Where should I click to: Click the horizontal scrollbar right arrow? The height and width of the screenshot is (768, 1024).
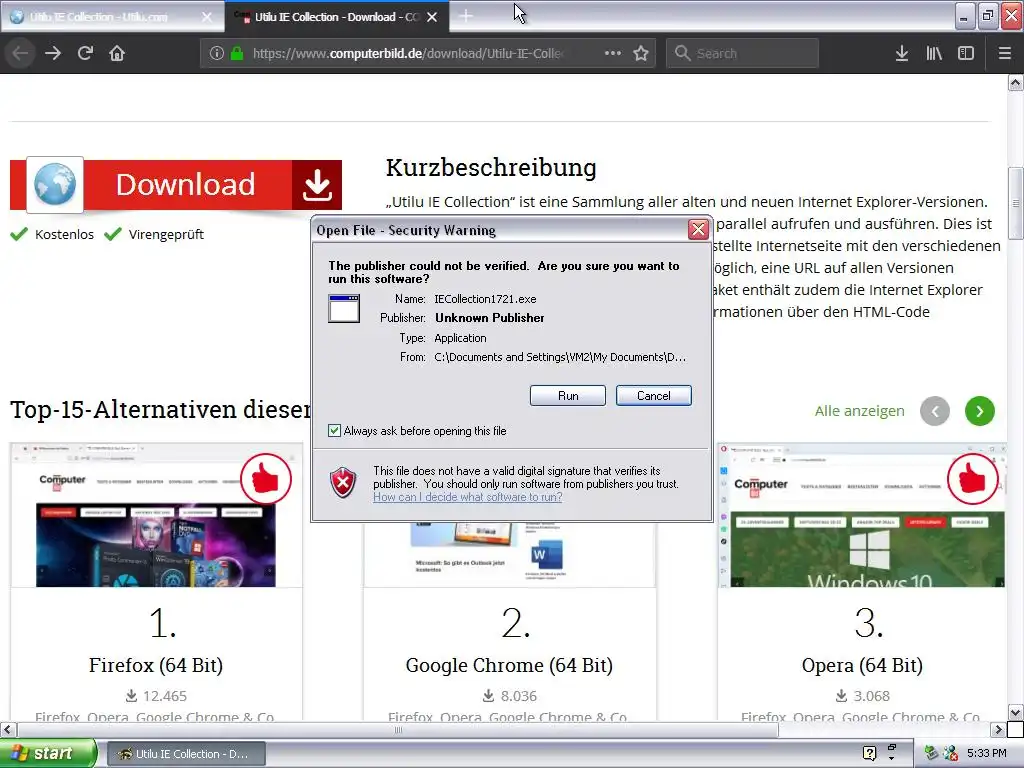point(998,729)
